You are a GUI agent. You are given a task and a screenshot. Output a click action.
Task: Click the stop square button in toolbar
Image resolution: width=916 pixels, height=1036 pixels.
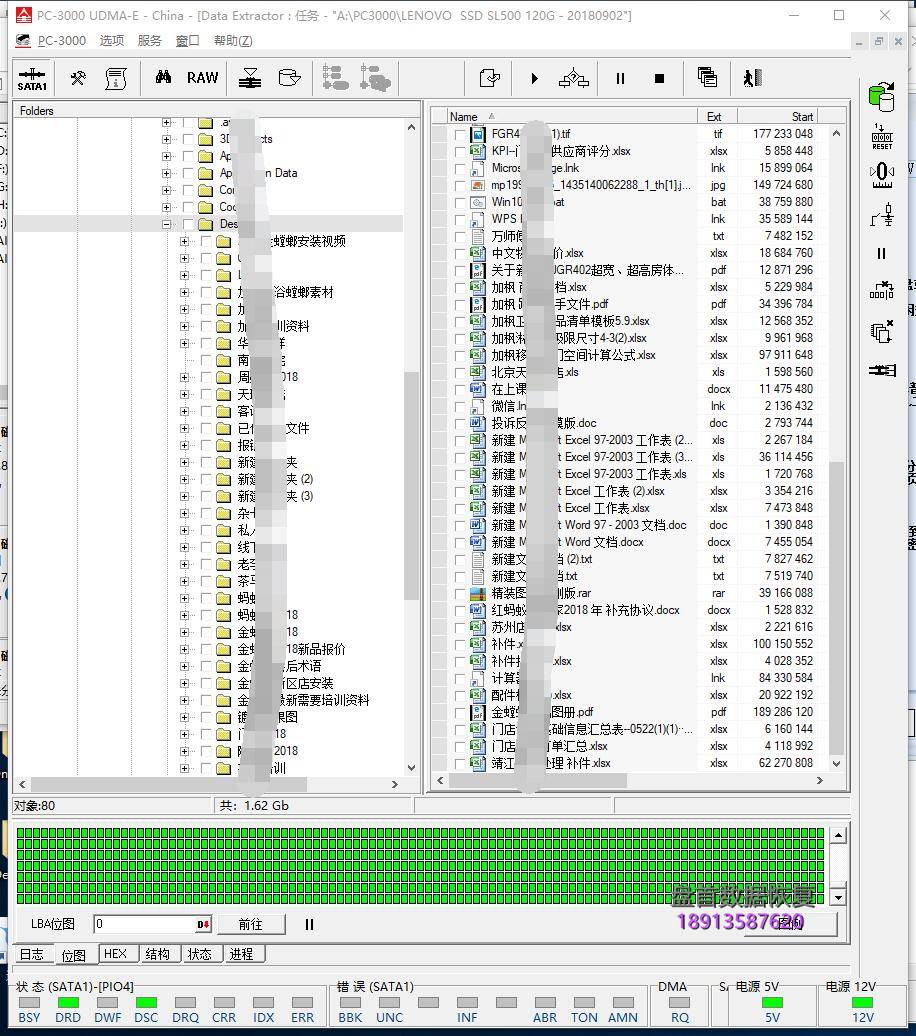[x=659, y=78]
